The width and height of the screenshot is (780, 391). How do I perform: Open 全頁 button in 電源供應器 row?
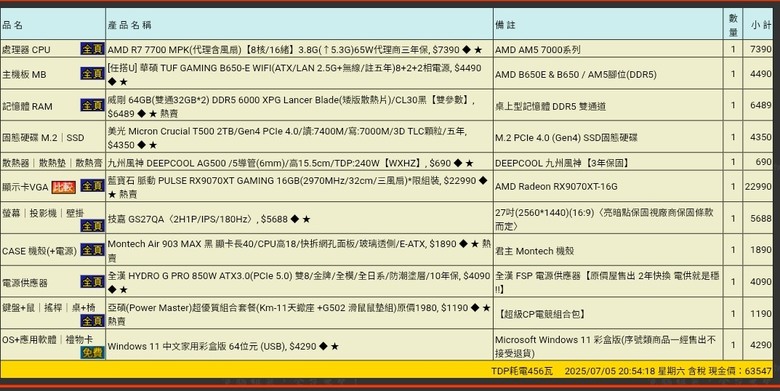[93, 282]
